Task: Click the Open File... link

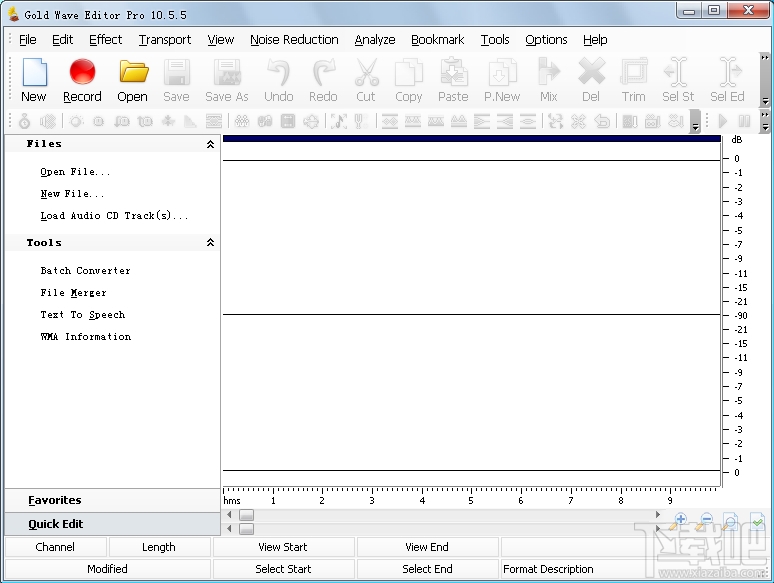Action: pos(75,172)
